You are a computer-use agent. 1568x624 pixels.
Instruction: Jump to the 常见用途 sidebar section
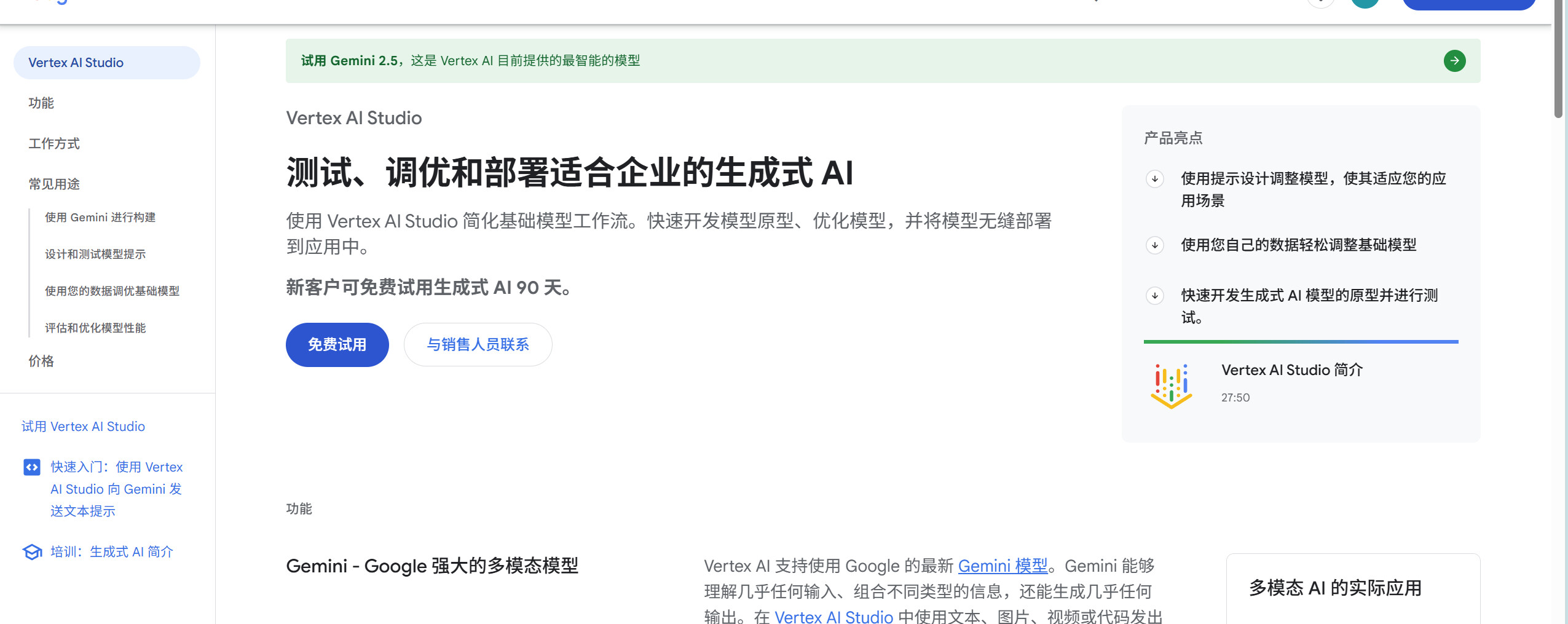point(54,184)
